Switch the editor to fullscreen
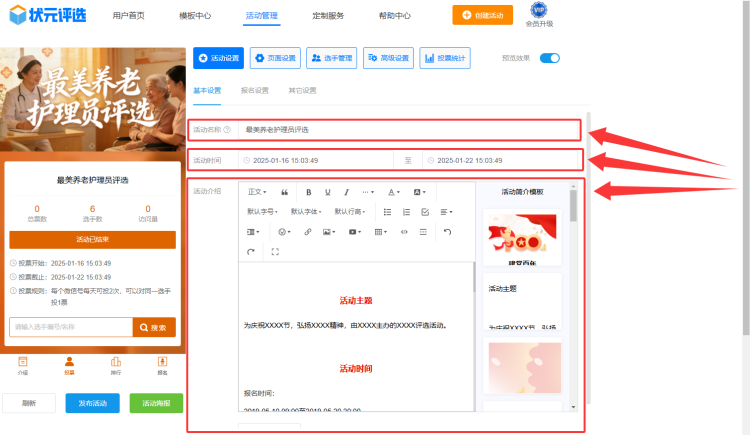Image resolution: width=750 pixels, height=435 pixels. click(x=275, y=252)
